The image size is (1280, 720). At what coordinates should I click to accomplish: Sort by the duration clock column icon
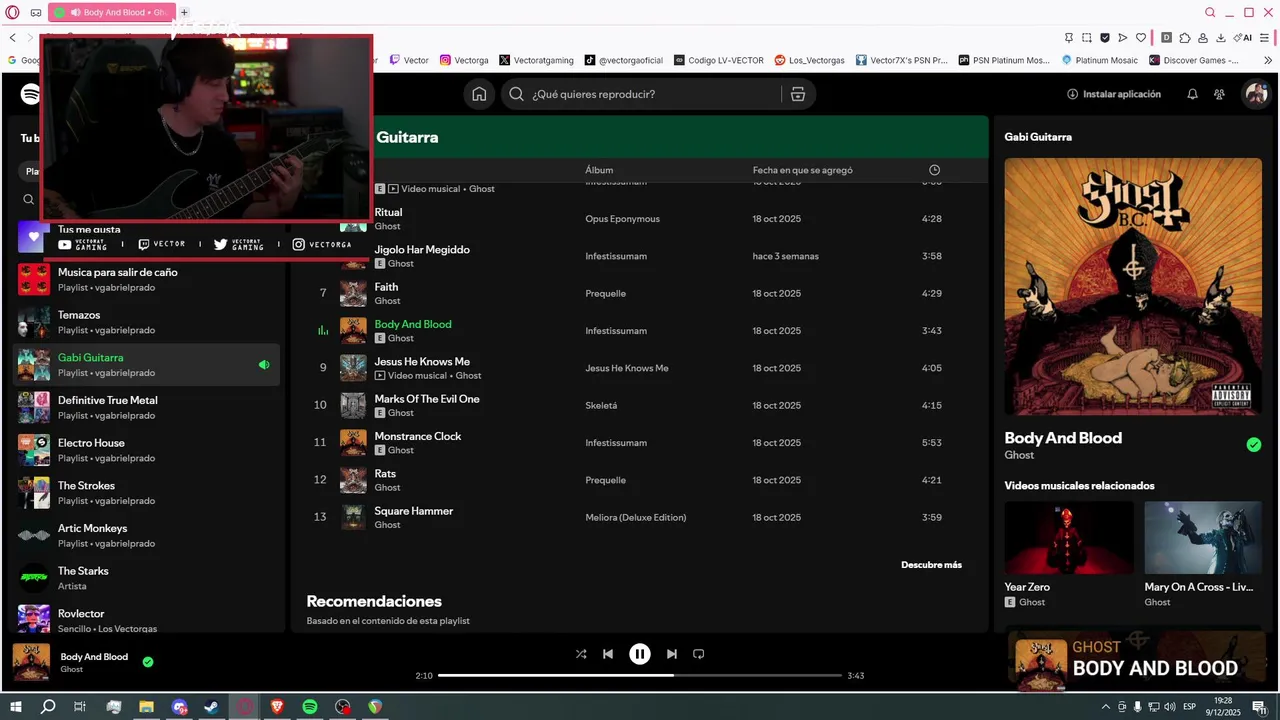pyautogui.click(x=934, y=170)
